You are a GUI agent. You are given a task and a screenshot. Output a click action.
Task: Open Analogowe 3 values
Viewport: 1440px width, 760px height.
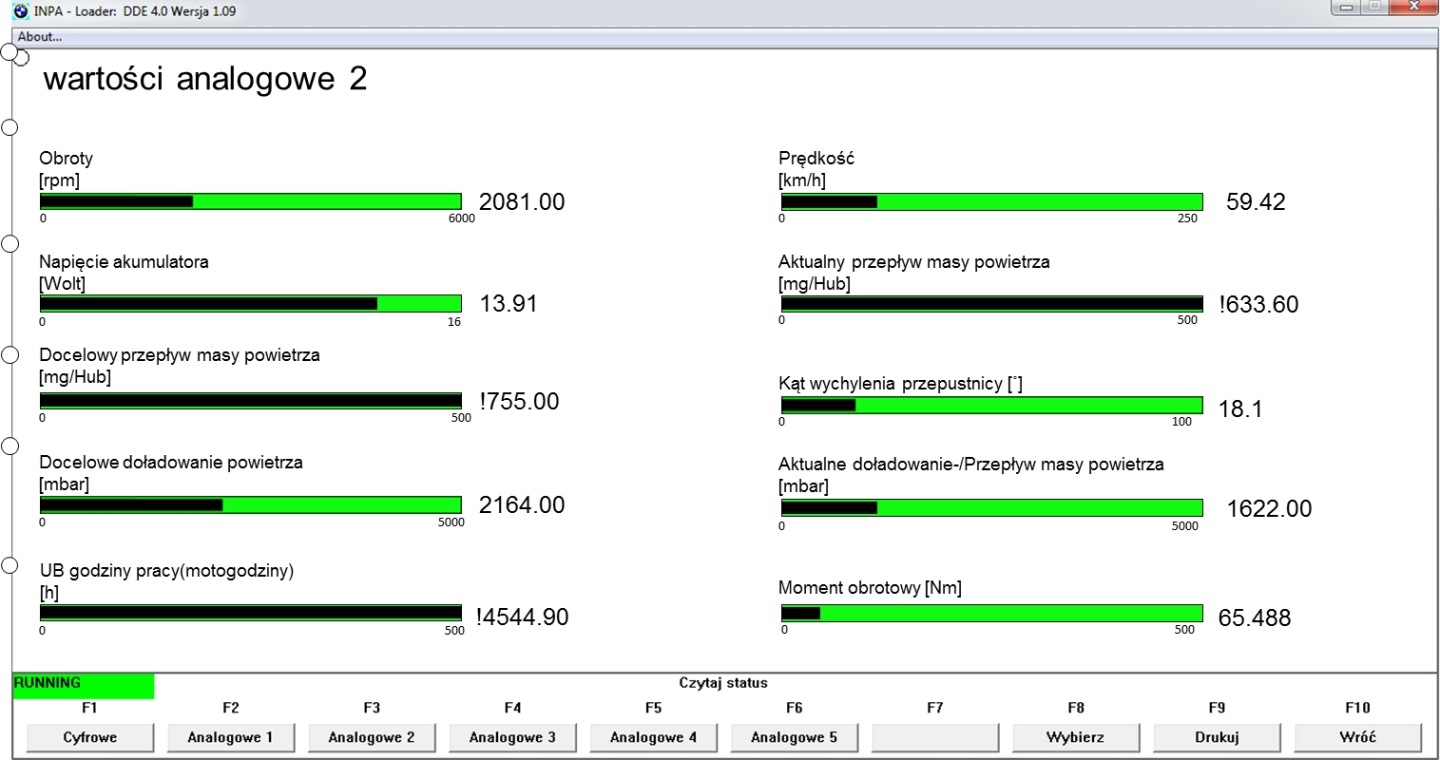point(513,738)
